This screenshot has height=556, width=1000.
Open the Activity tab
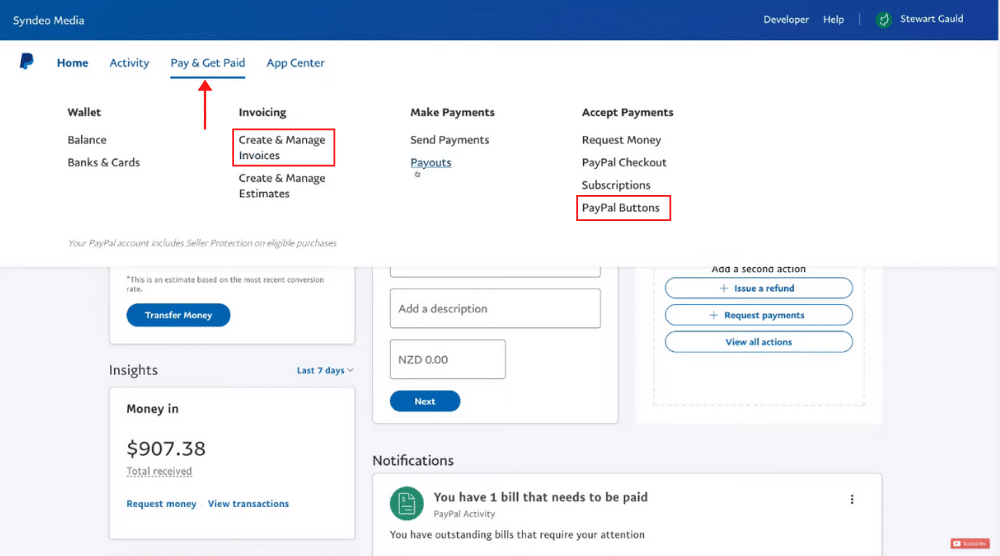[129, 62]
